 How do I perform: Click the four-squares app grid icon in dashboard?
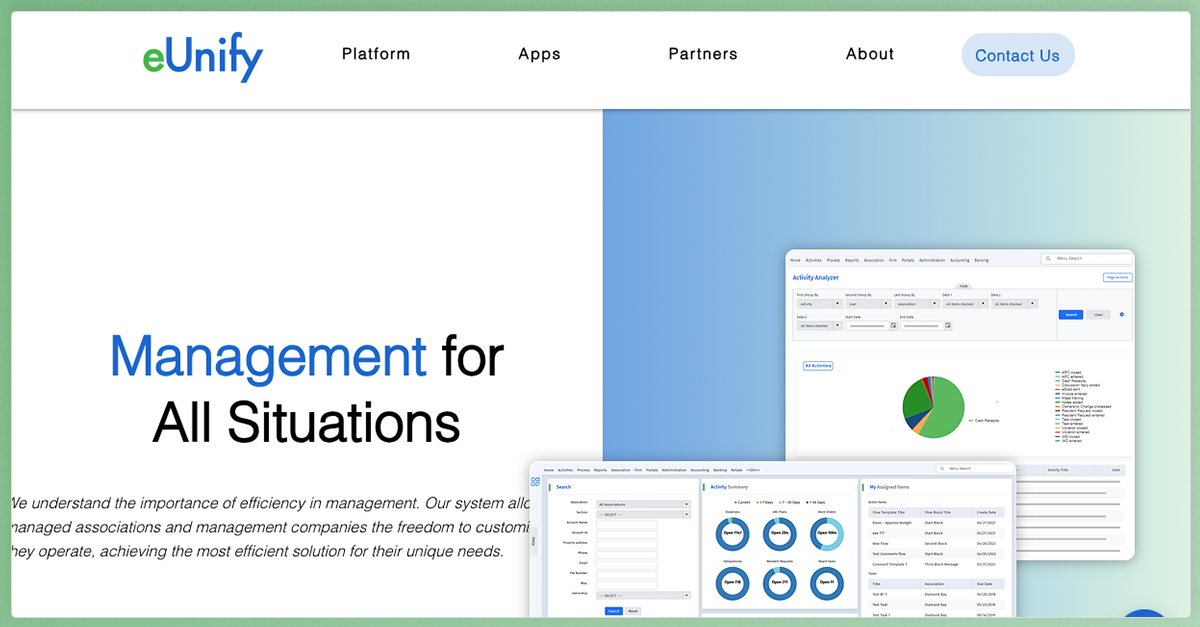click(x=535, y=482)
